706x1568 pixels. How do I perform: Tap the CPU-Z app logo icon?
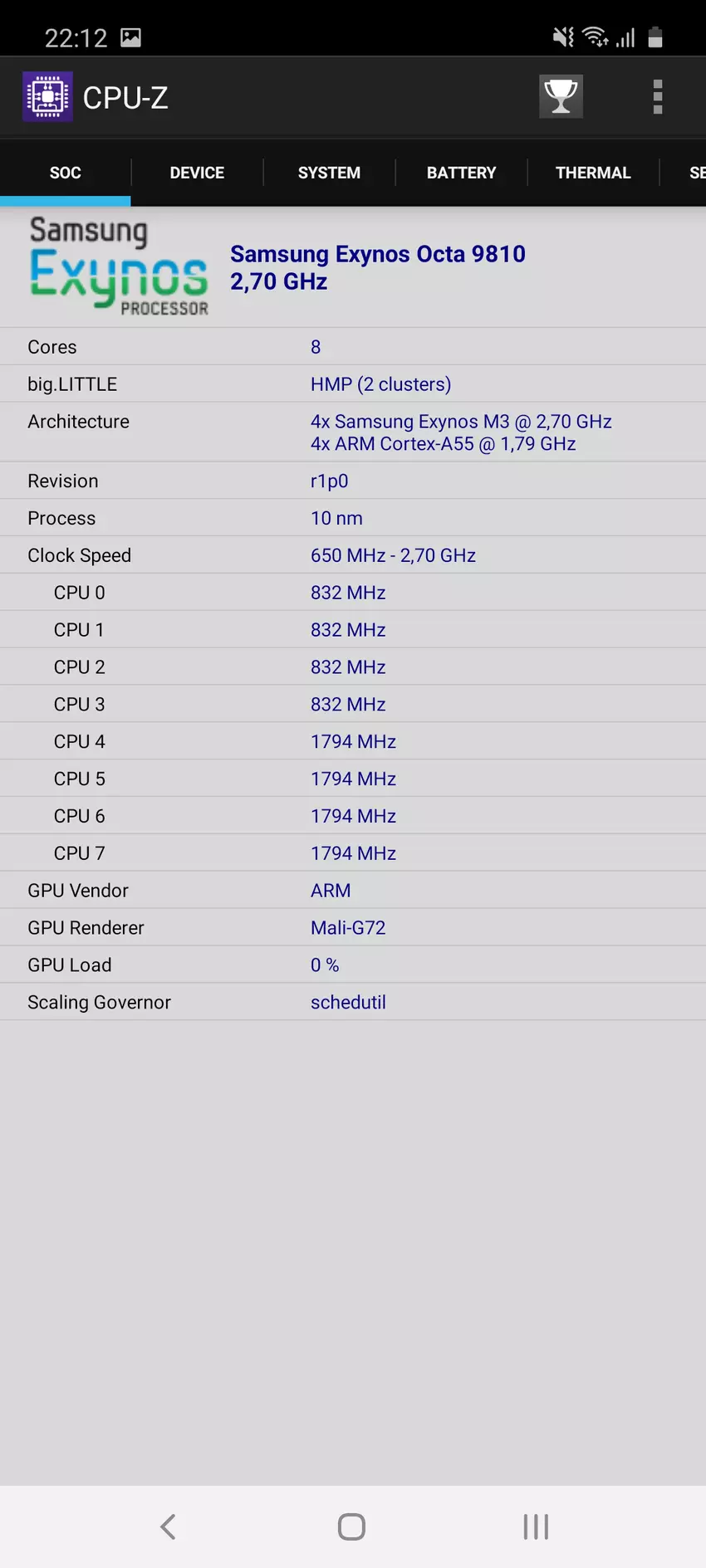pos(47,97)
